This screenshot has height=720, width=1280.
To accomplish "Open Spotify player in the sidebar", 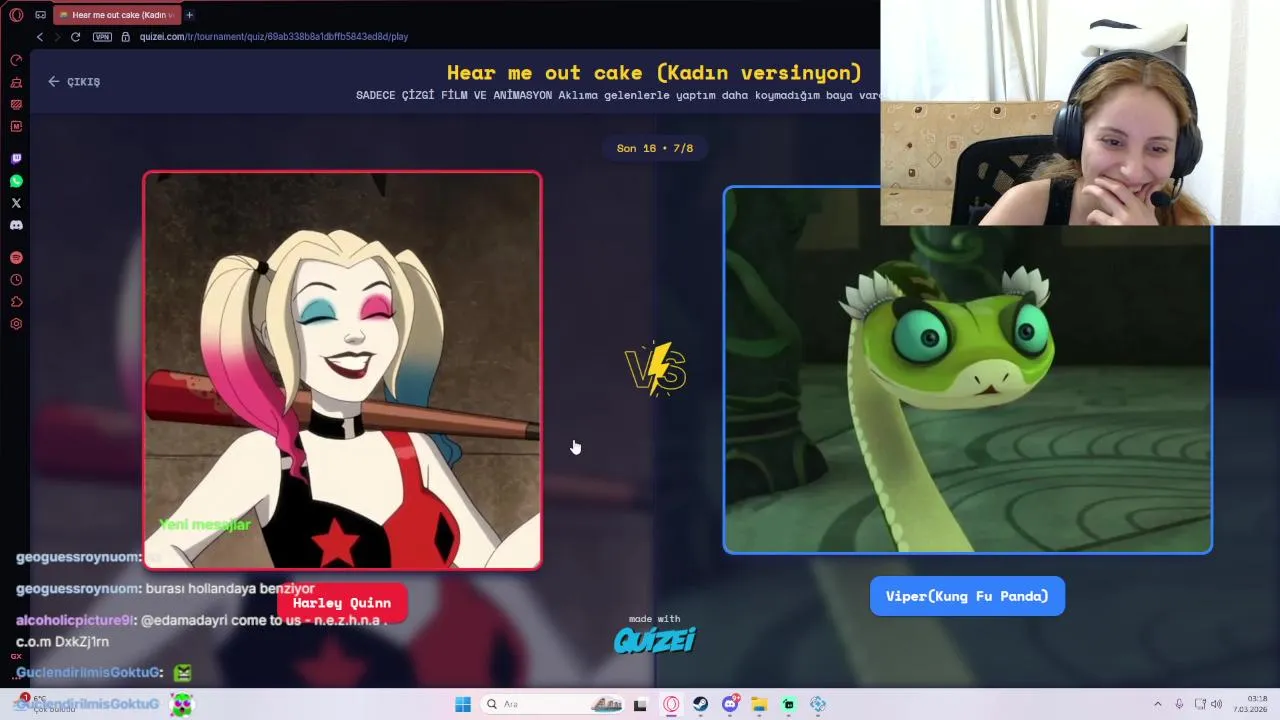I will coord(16,258).
